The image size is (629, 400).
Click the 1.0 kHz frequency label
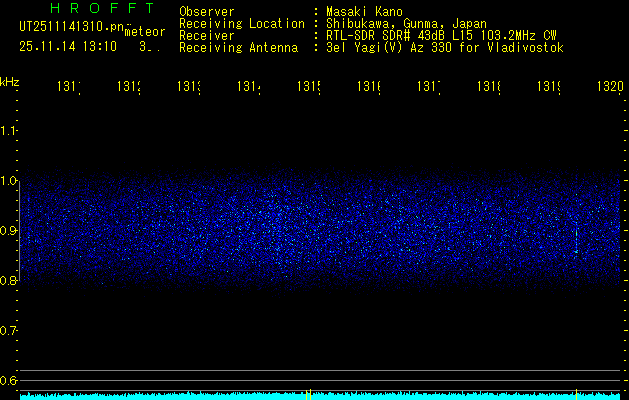point(8,181)
